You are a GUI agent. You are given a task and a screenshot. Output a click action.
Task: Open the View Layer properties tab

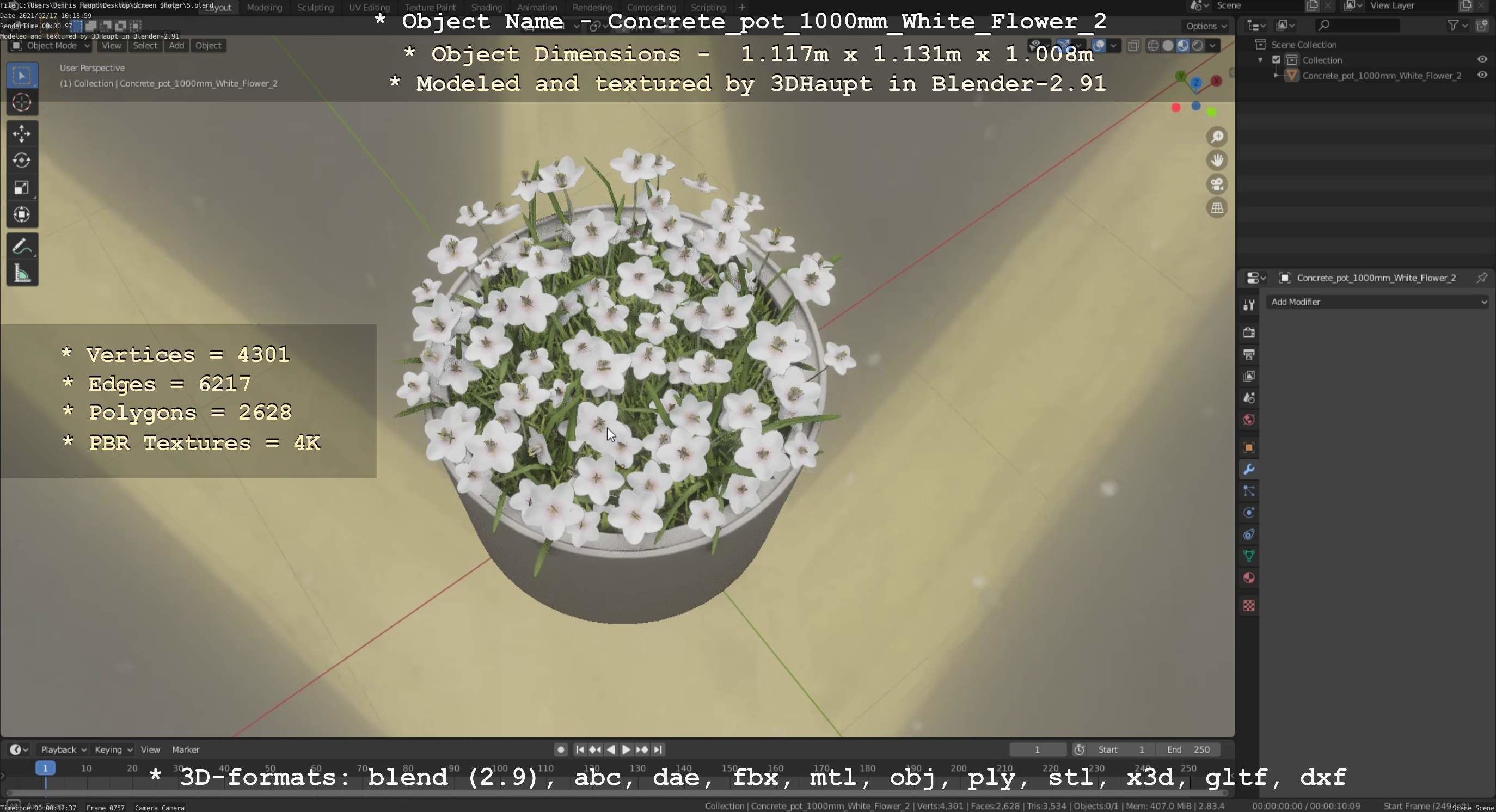click(1249, 376)
